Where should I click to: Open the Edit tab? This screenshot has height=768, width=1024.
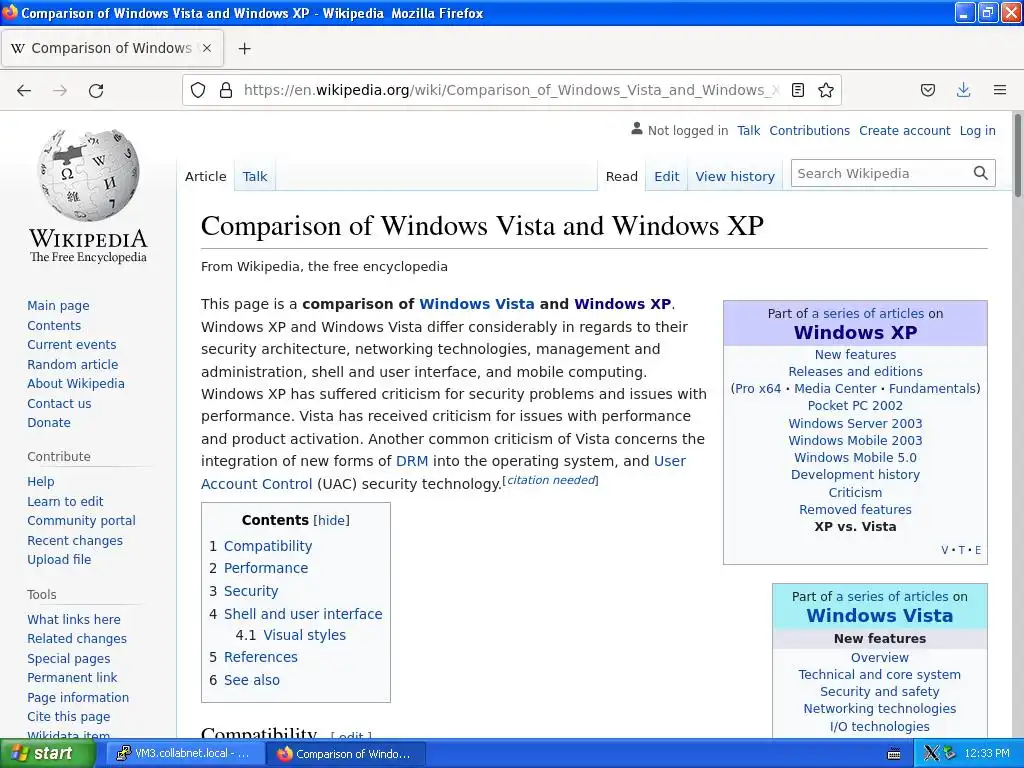pos(666,176)
